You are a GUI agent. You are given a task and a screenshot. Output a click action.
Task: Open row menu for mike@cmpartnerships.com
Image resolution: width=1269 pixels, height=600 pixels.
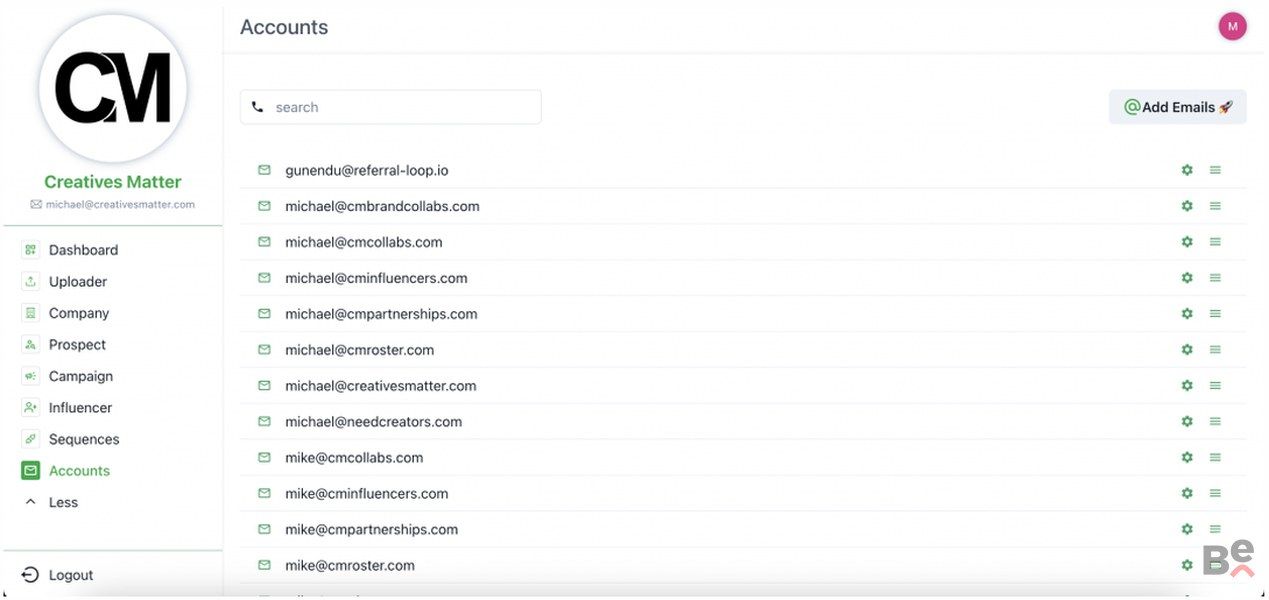(x=1215, y=529)
